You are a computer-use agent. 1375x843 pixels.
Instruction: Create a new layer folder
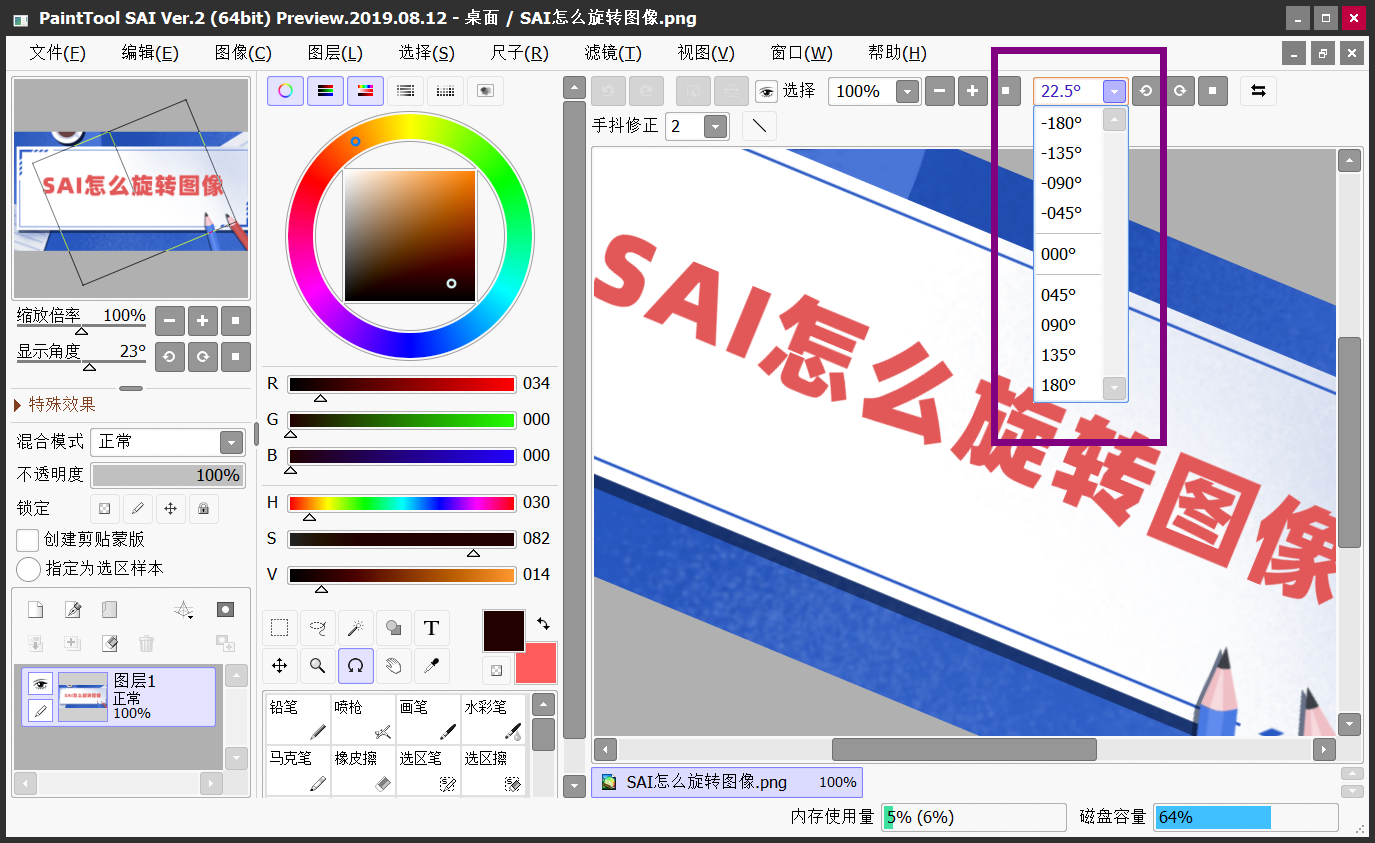click(109, 609)
